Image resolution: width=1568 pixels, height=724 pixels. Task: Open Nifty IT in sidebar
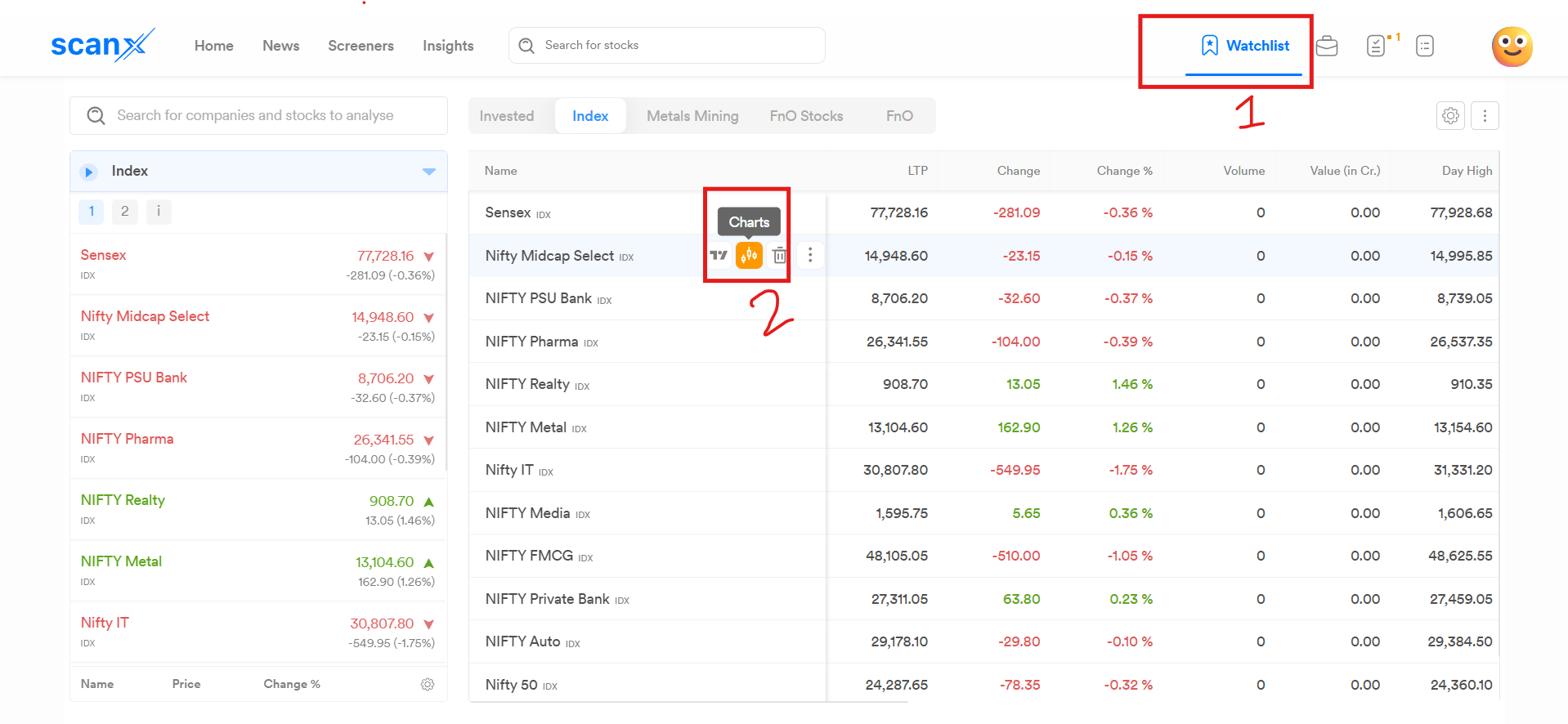coord(258,632)
